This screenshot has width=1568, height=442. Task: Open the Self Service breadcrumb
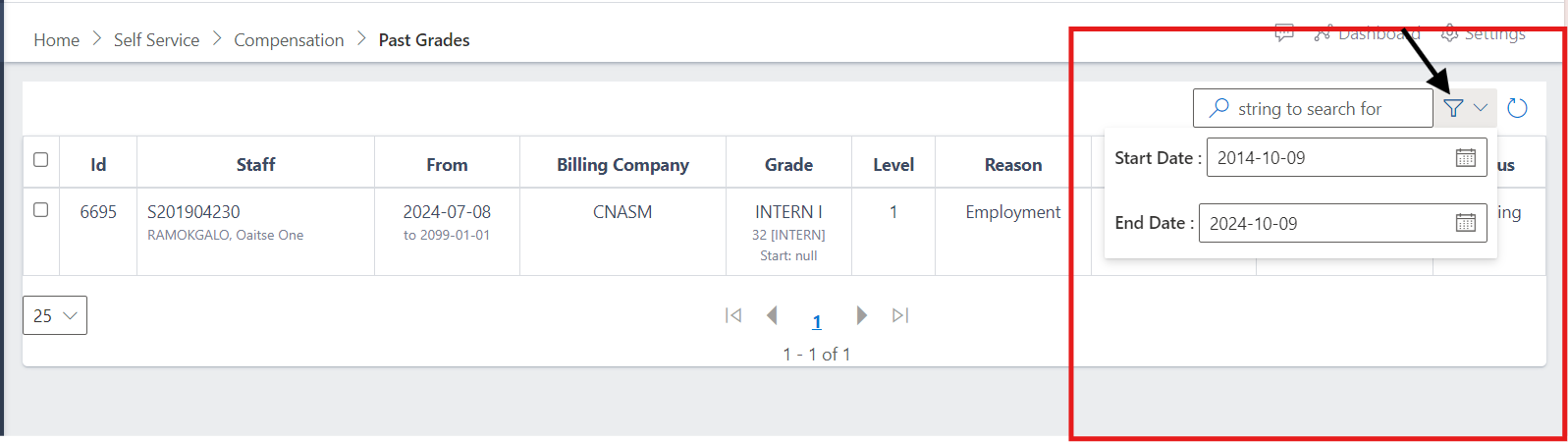(156, 40)
